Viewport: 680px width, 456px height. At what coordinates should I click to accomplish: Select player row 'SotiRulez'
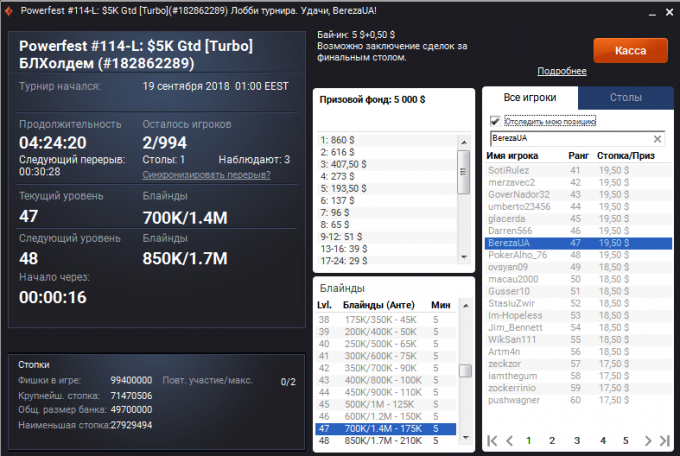click(x=578, y=171)
